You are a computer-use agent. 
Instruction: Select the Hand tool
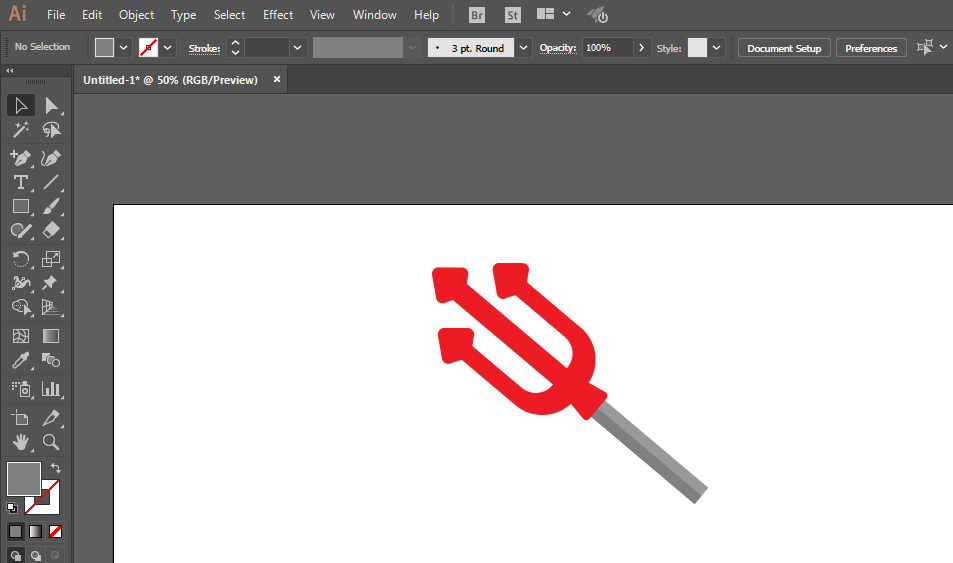21,442
